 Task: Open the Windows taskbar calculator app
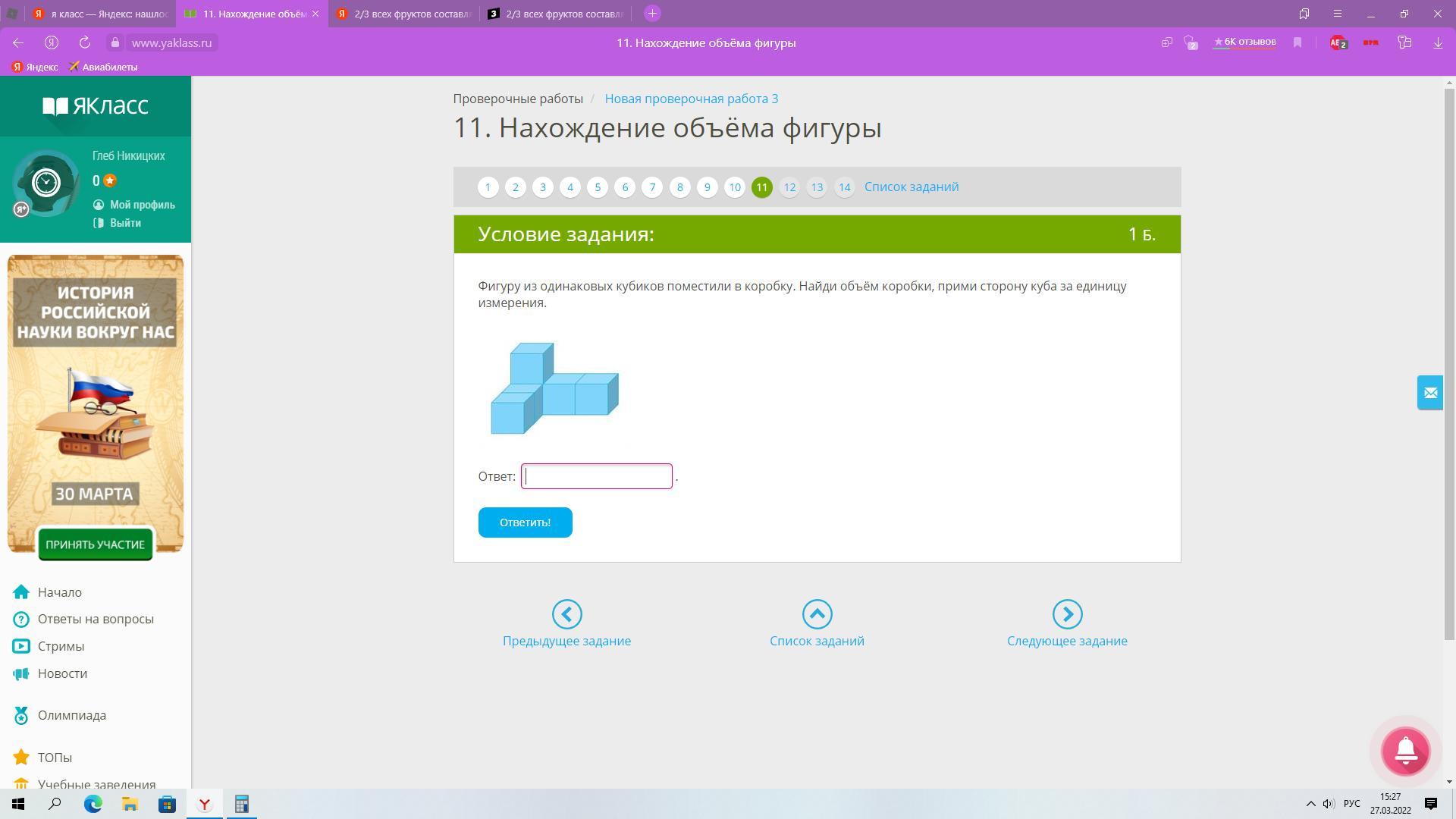tap(241, 804)
